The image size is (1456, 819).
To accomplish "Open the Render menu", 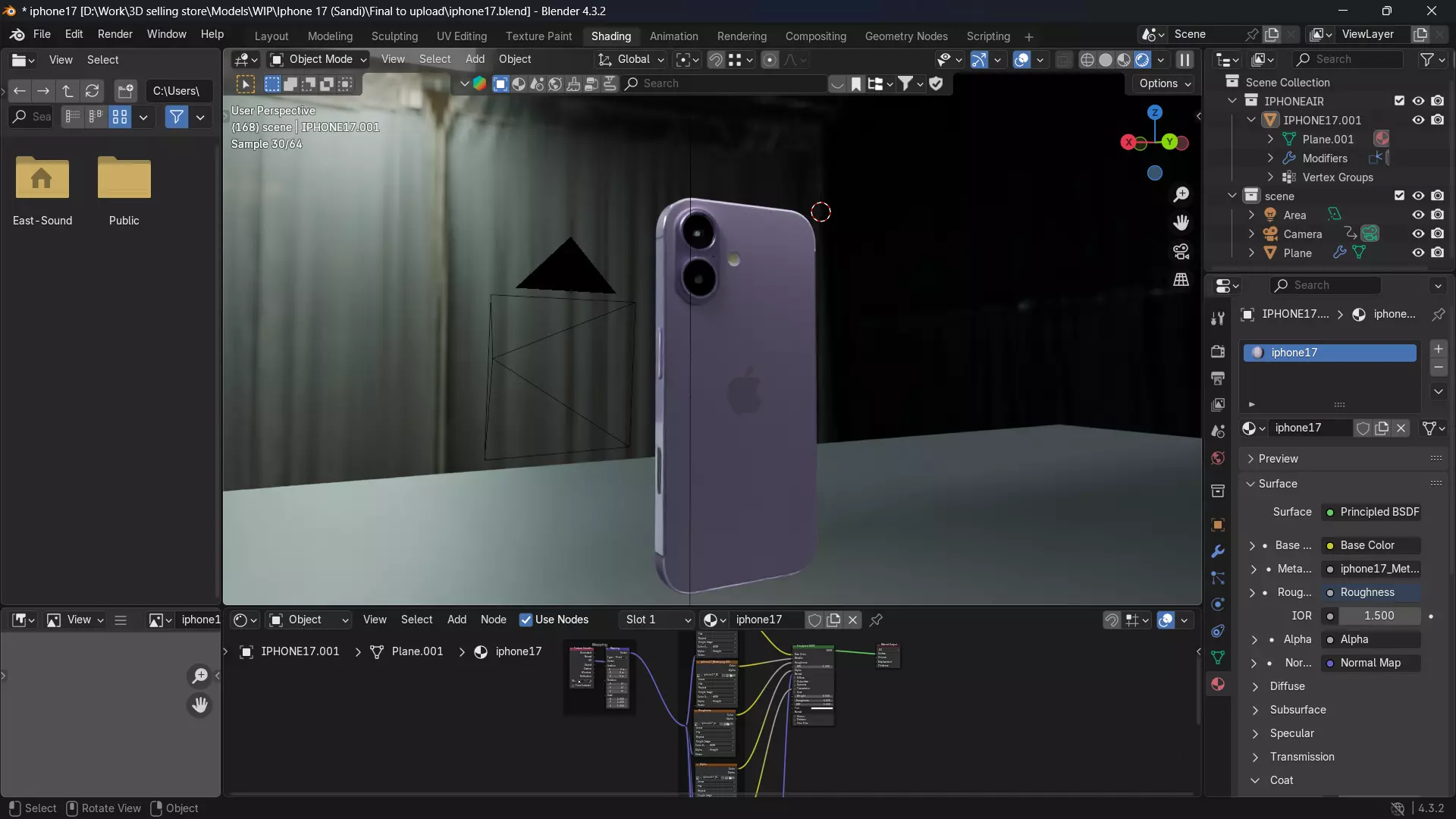I will tap(115, 34).
